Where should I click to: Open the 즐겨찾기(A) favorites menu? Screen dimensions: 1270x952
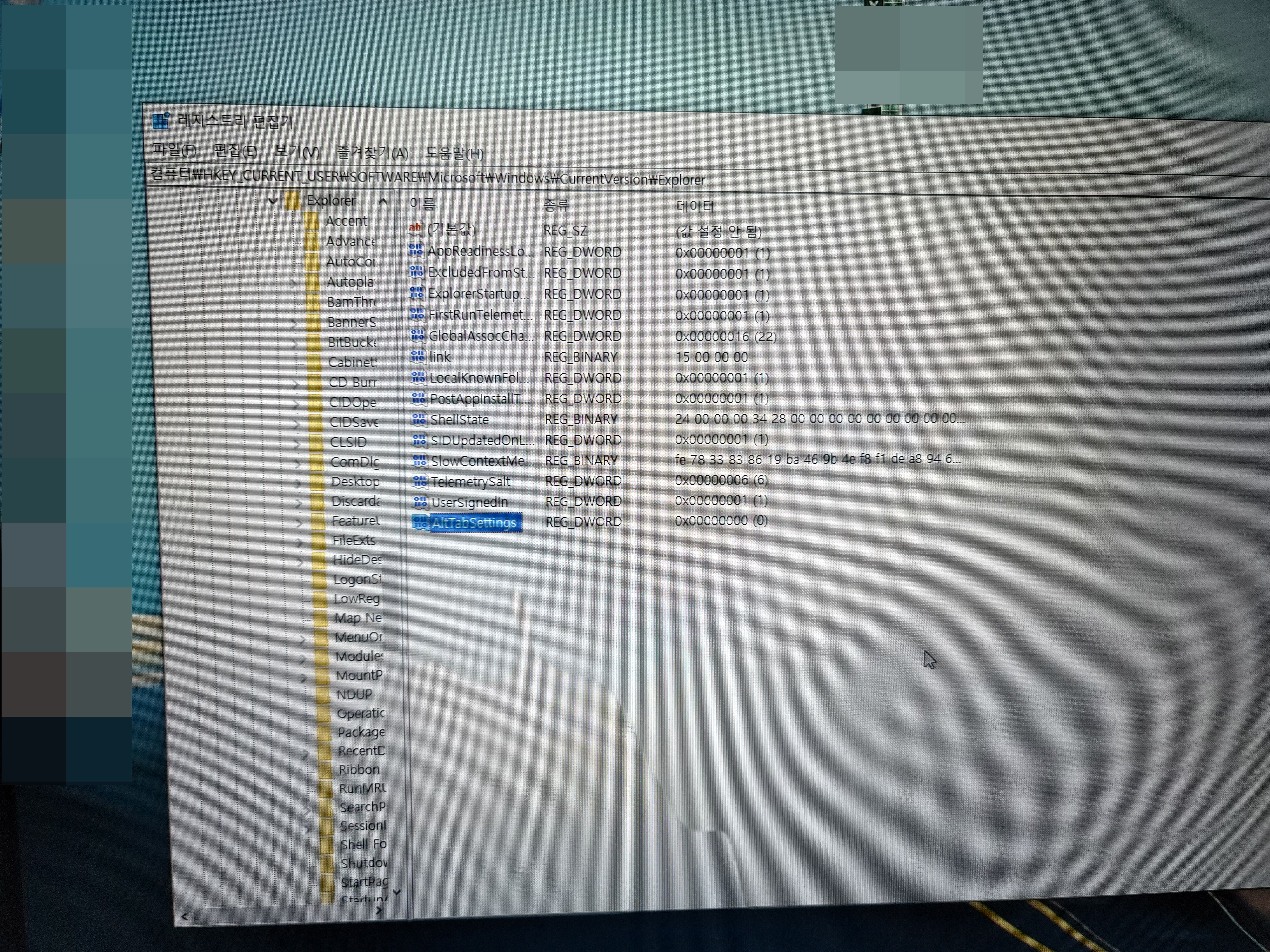click(372, 153)
